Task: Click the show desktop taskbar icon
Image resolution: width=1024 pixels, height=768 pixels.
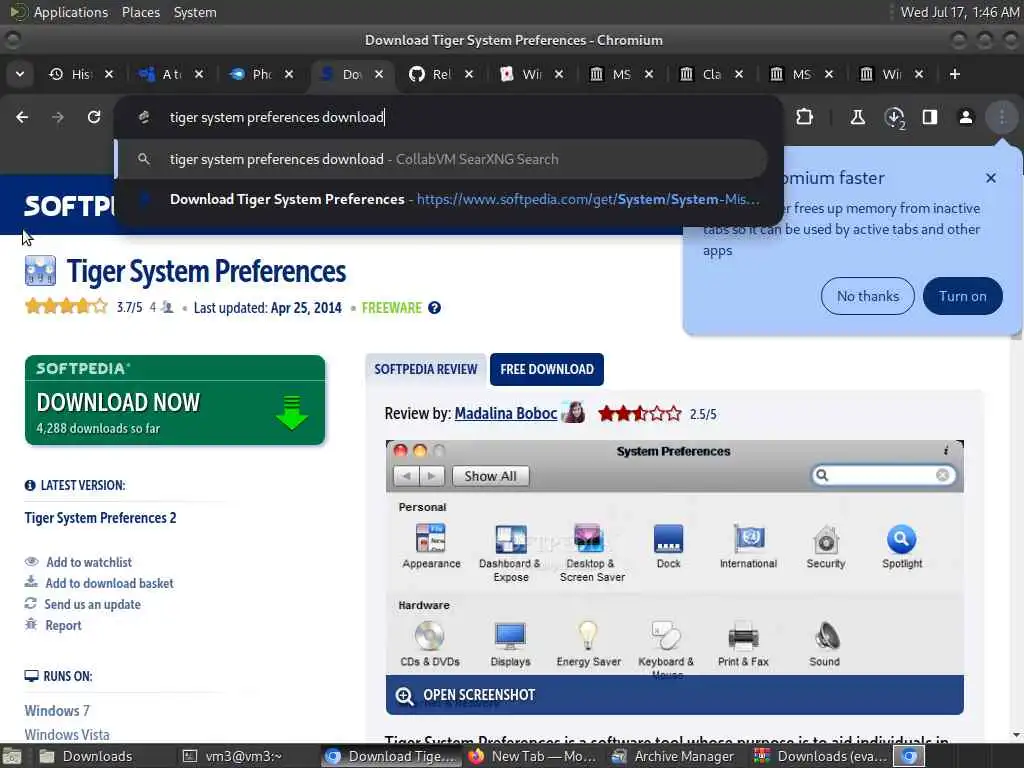Action: [12, 757]
